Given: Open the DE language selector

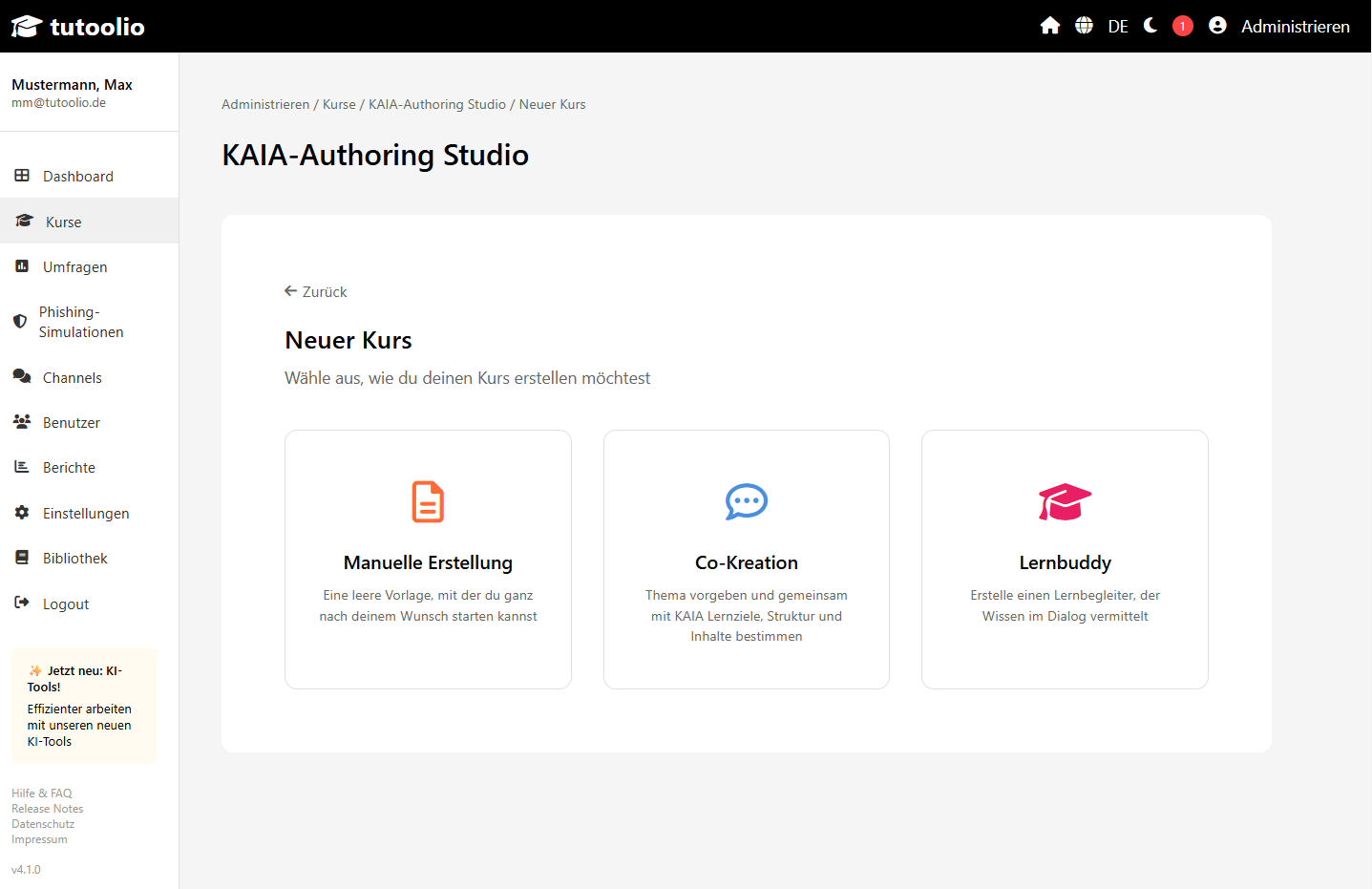Looking at the screenshot, I should coord(1118,27).
